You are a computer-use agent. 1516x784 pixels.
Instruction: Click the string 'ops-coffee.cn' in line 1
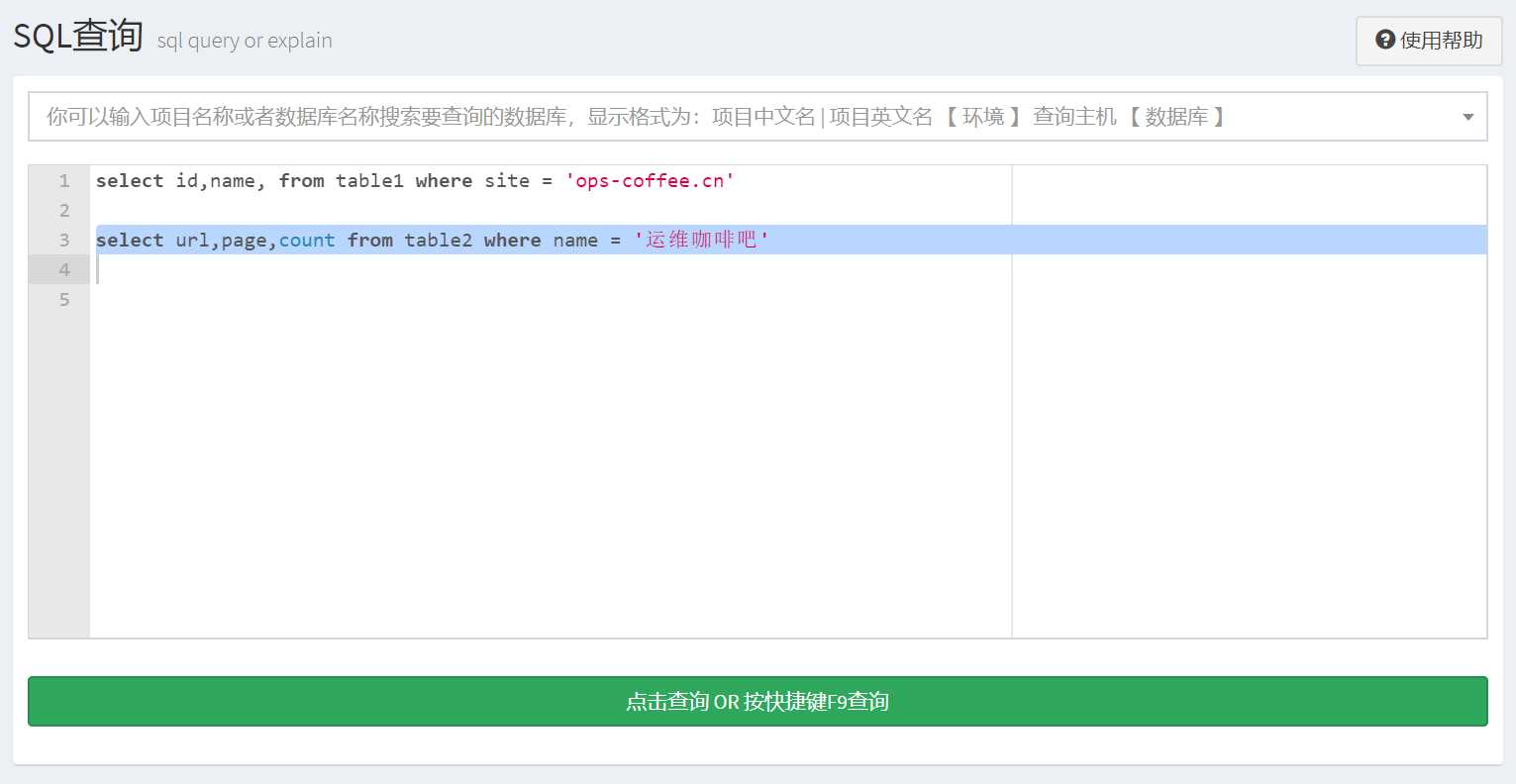[x=650, y=181]
